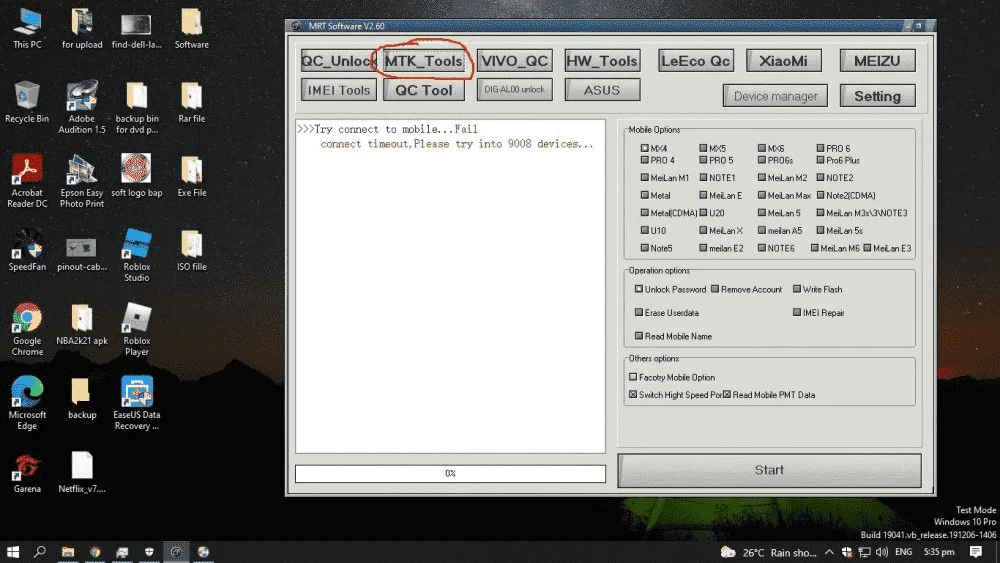Image resolution: width=1000 pixels, height=563 pixels.
Task: Switch to MTK_Tools section
Action: tap(423, 61)
